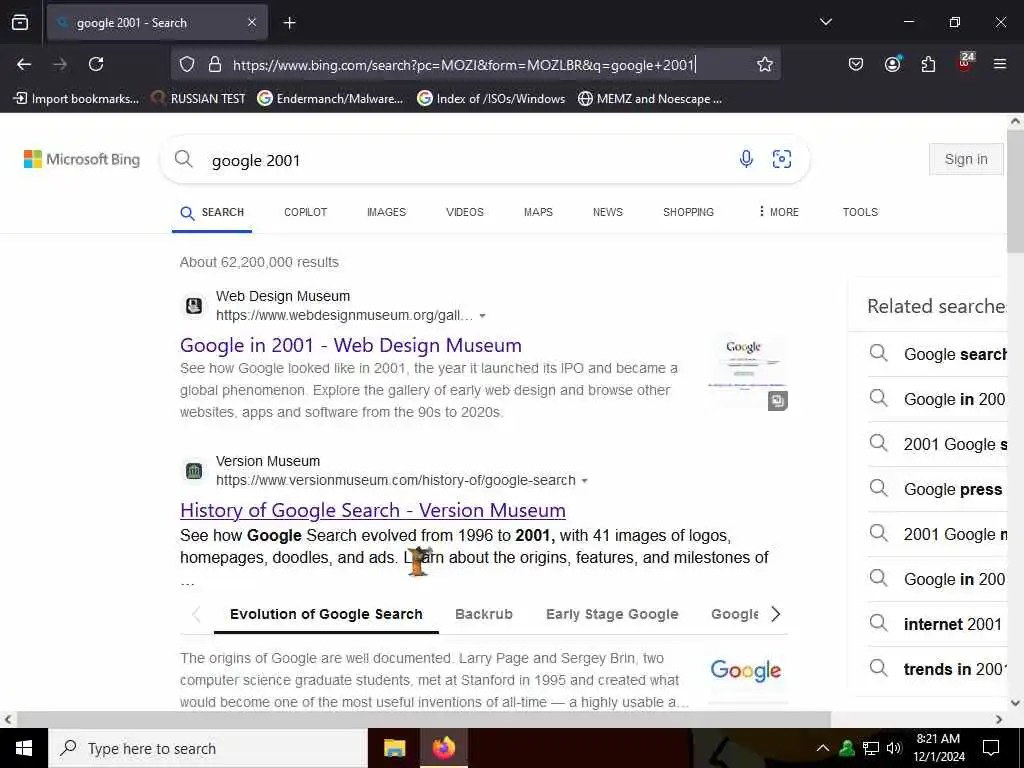Click the horizontal page scrollbar
The width and height of the screenshot is (1024, 768).
(x=423, y=719)
